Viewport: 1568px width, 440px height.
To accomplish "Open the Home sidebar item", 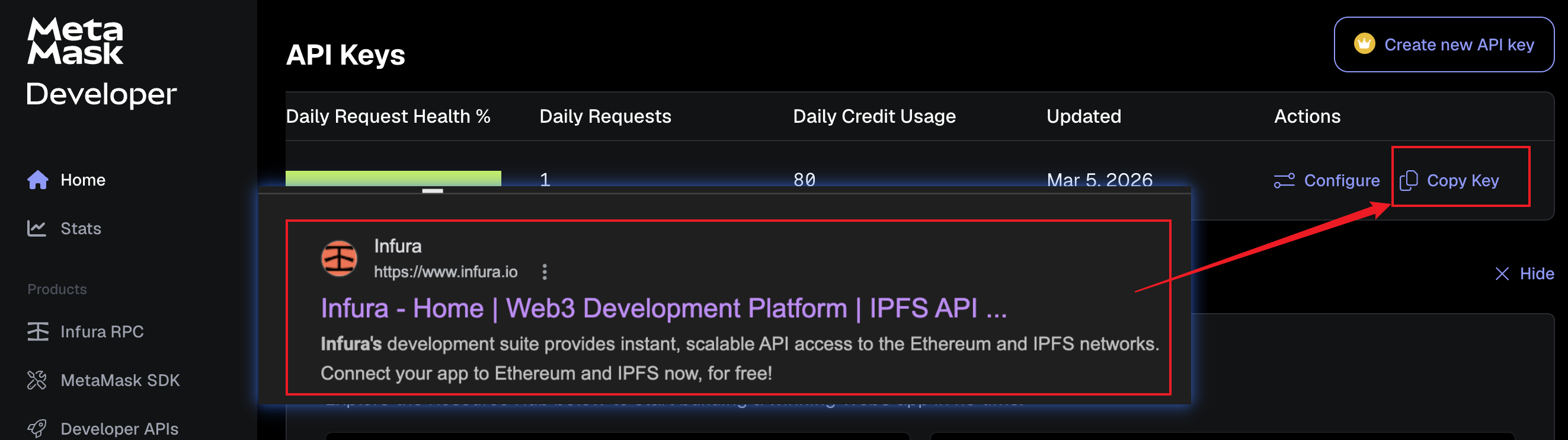I will tap(83, 180).
